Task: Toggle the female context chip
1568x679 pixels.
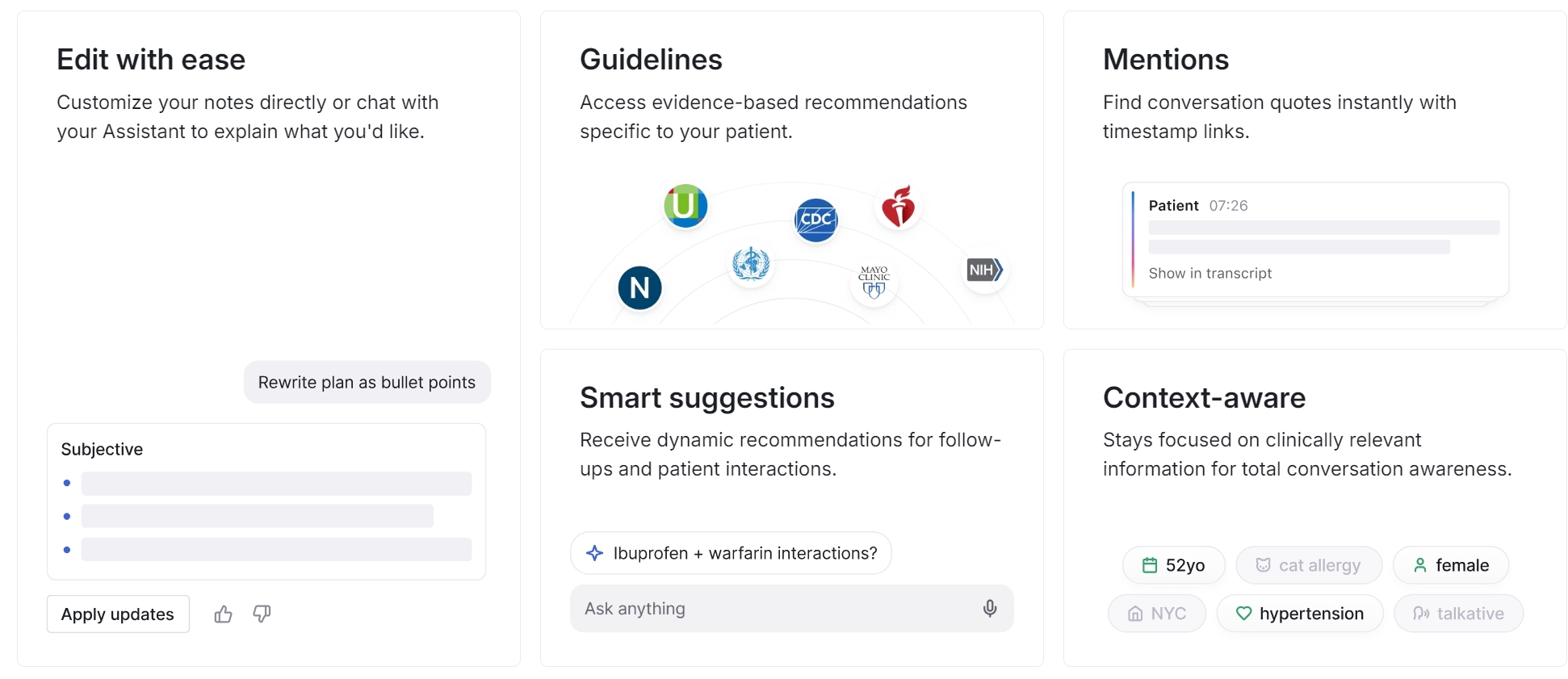Action: click(1450, 565)
